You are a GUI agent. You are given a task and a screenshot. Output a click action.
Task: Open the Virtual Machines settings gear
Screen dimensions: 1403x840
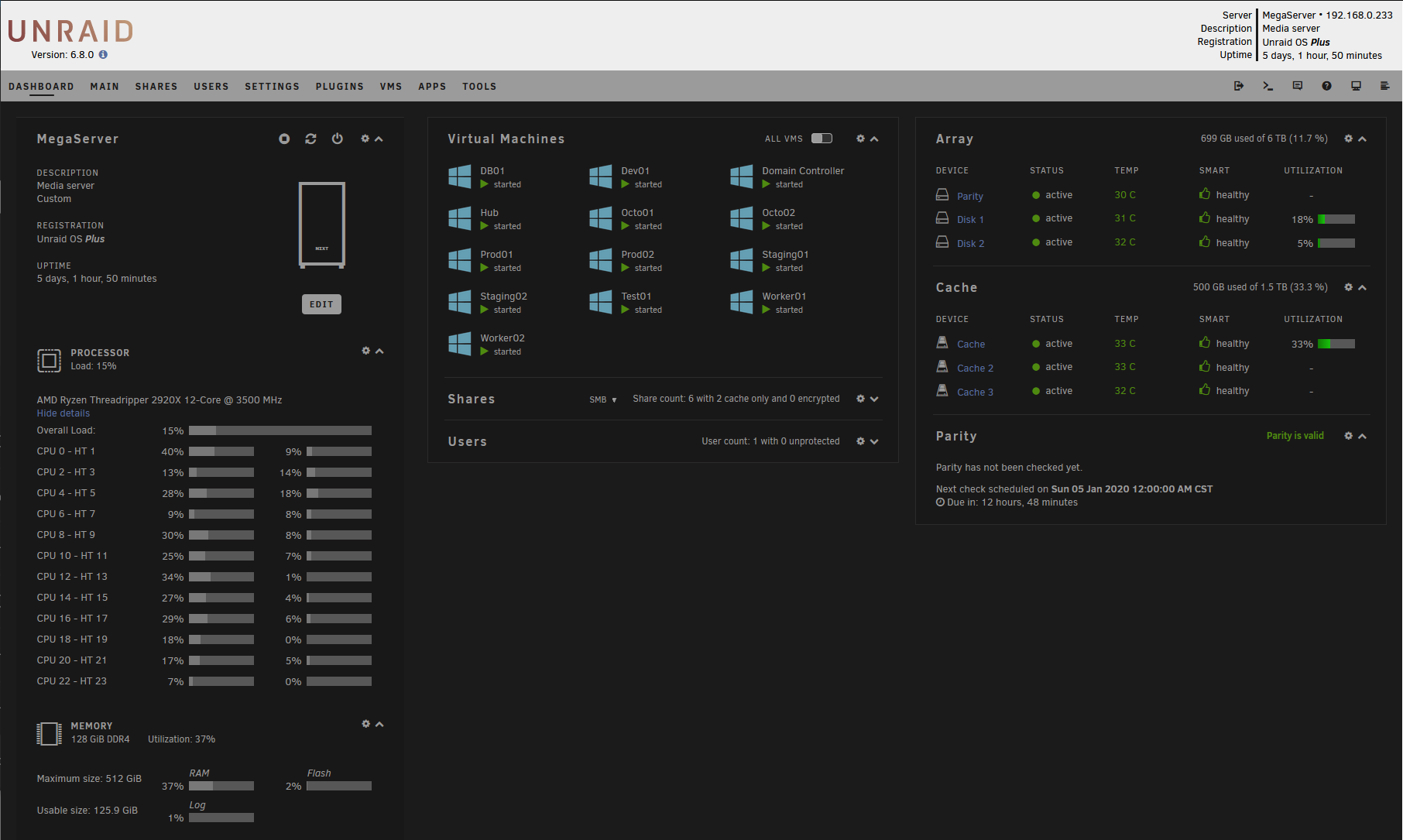point(860,139)
